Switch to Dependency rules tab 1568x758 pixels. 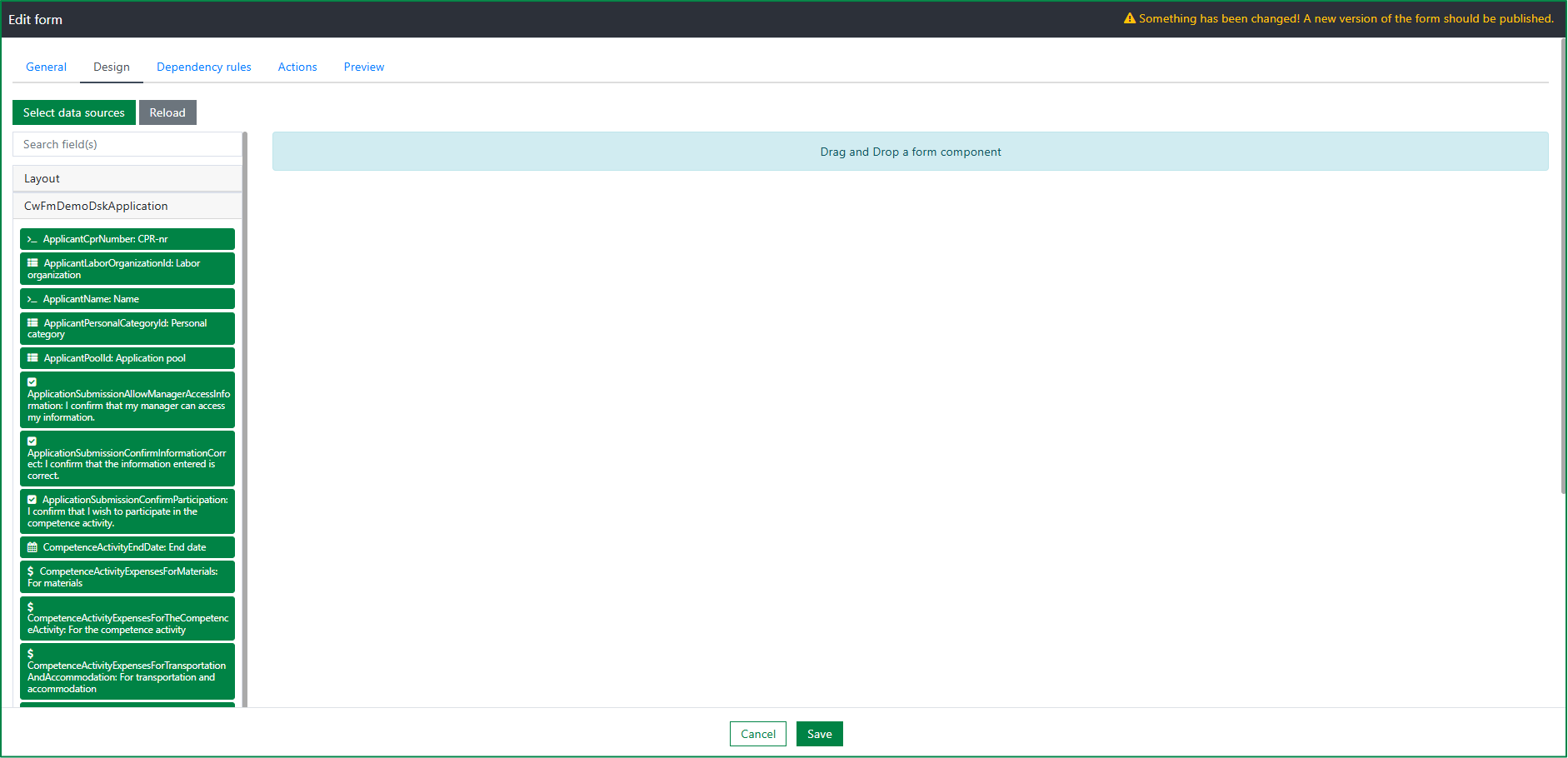click(x=204, y=67)
